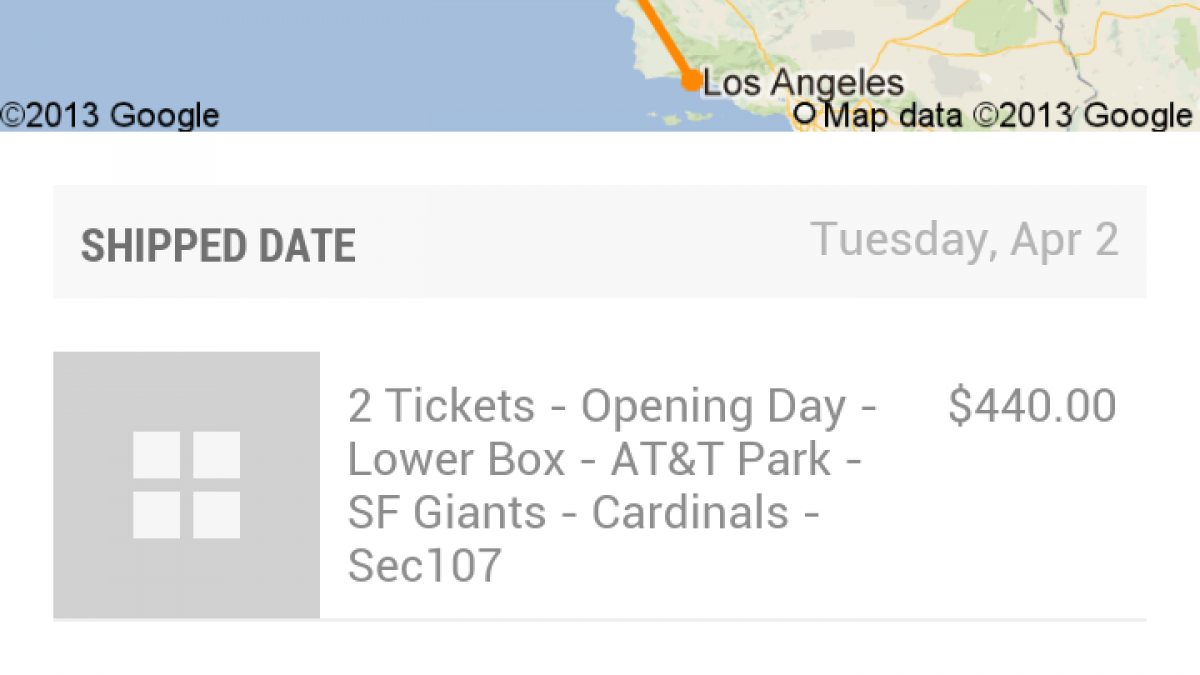Screen dimensions: 1200x675
Task: Open the "2 Tickets - Opening Day" item title
Action: [x=612, y=407]
